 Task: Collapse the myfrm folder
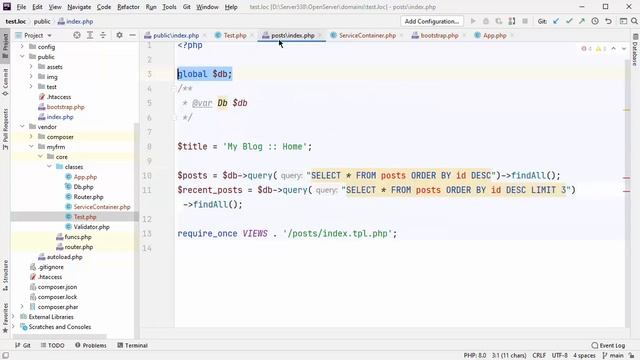(31, 147)
